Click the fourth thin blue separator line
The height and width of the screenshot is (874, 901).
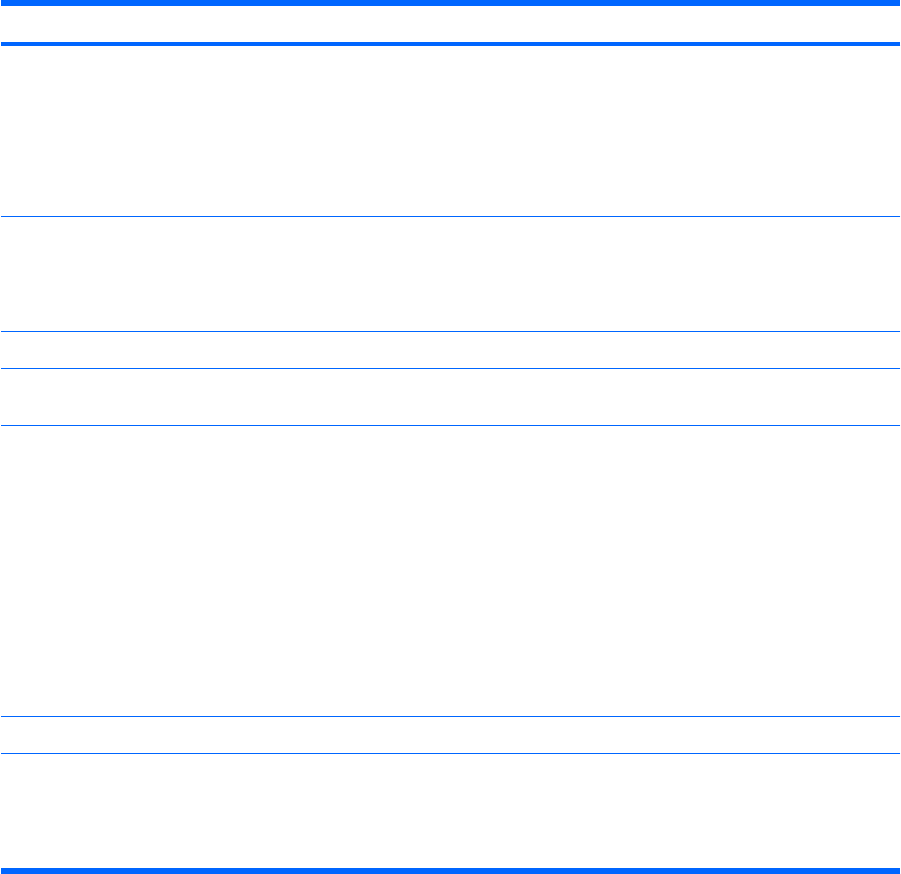click(450, 426)
